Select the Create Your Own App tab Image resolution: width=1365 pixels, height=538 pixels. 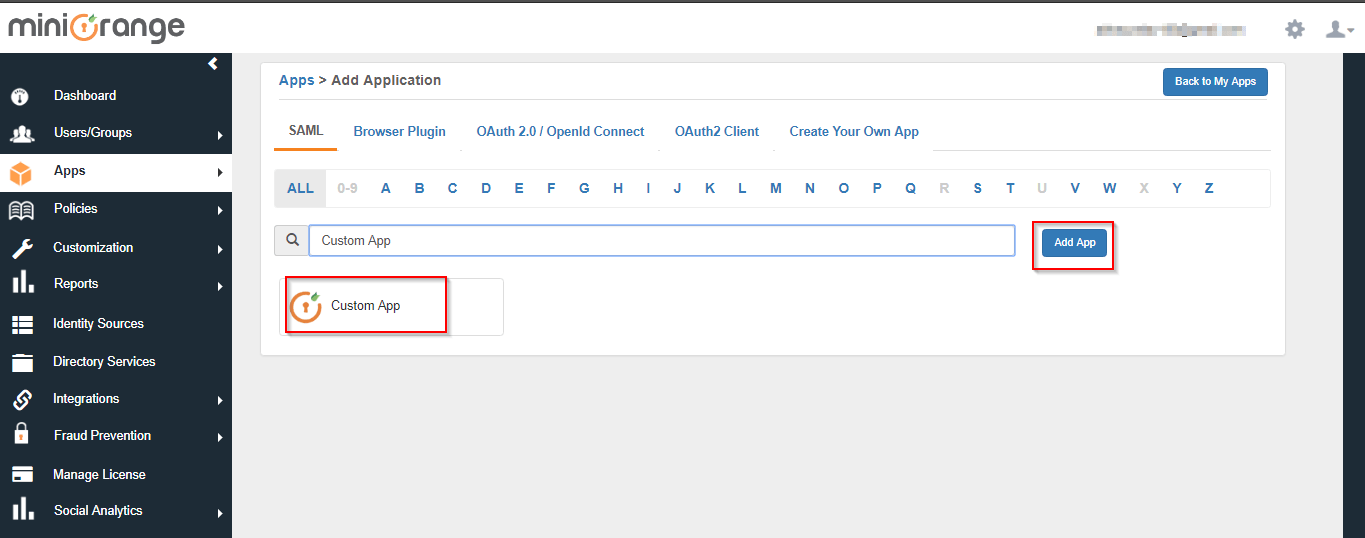pyautogui.click(x=854, y=131)
